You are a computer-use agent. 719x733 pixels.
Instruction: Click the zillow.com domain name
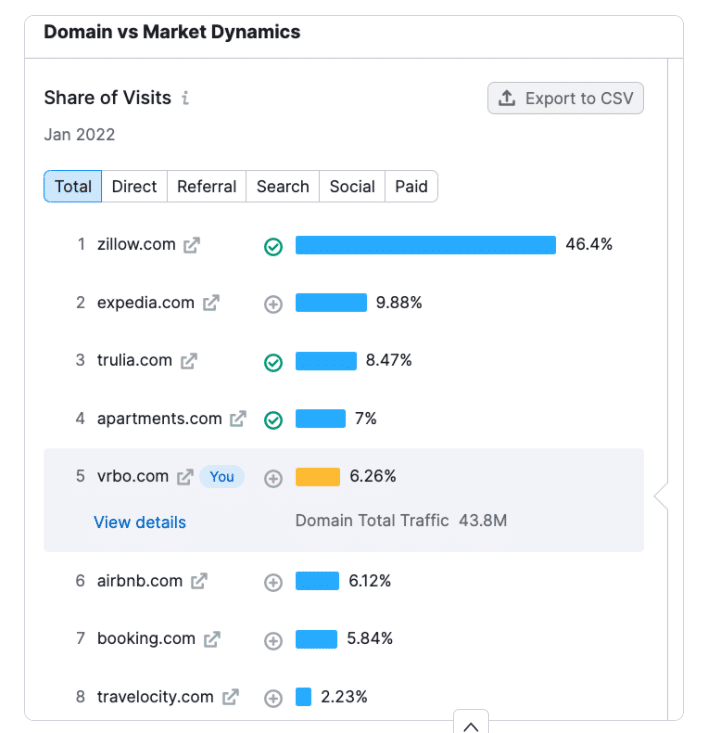[x=137, y=244]
